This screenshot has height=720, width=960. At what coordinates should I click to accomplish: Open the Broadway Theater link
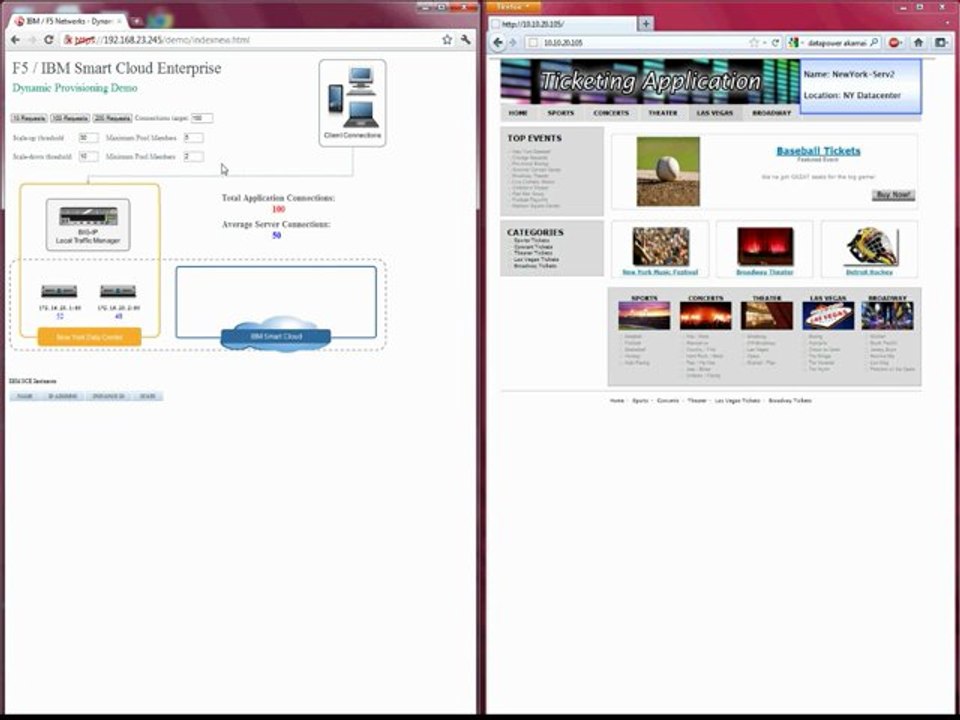click(x=765, y=272)
